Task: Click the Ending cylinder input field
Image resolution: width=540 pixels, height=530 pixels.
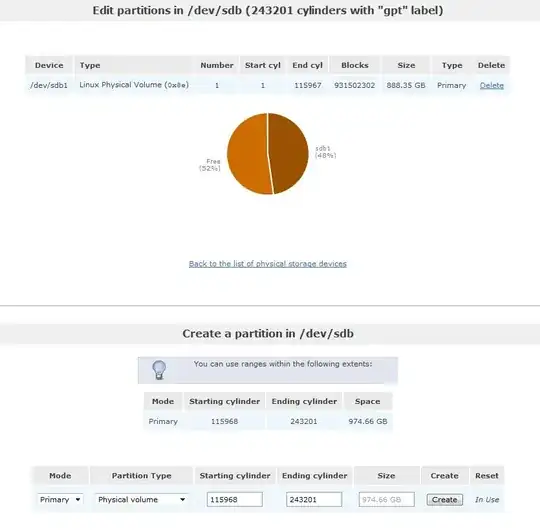Action: [314, 500]
